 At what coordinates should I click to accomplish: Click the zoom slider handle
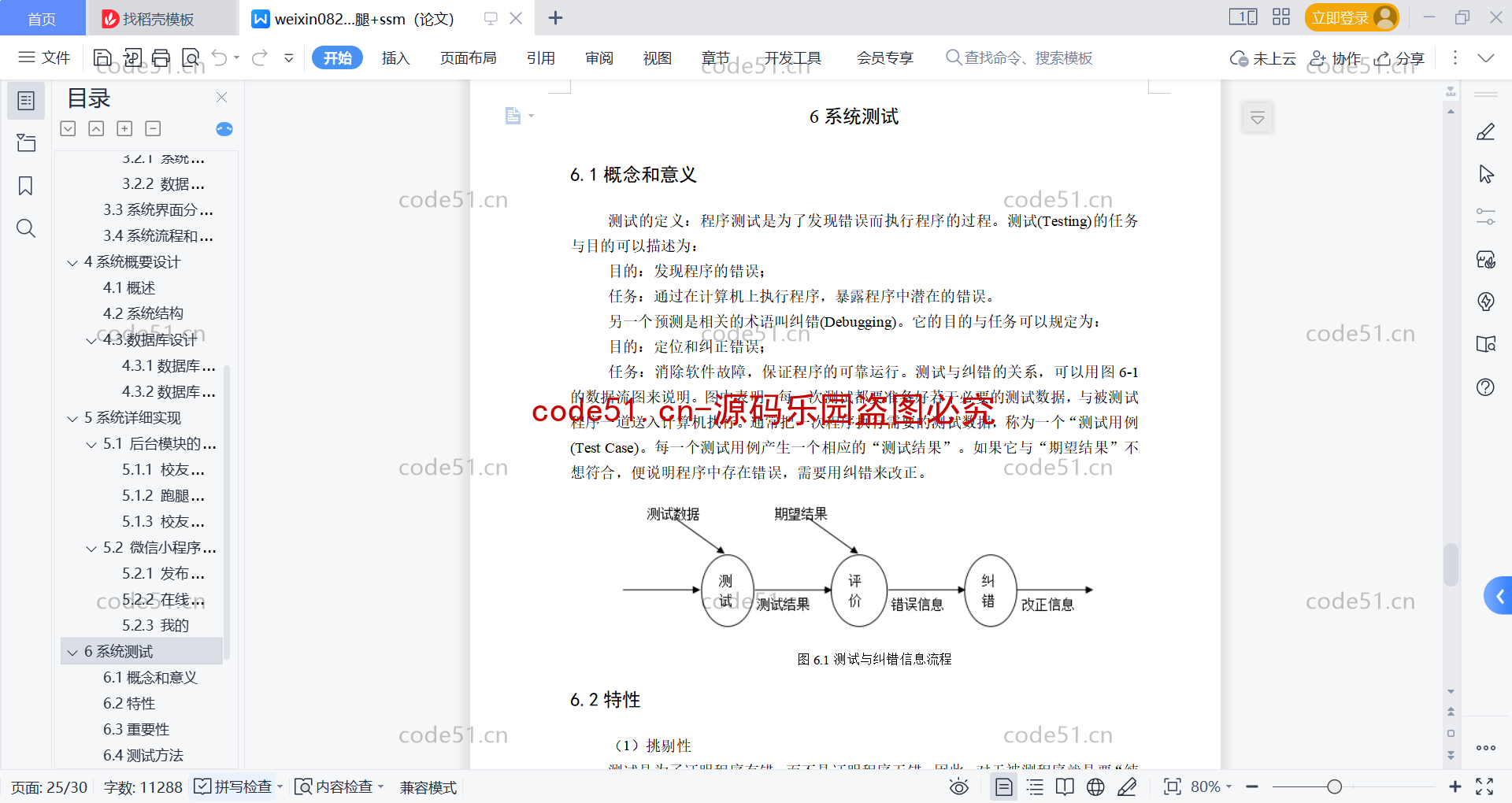tap(1334, 786)
